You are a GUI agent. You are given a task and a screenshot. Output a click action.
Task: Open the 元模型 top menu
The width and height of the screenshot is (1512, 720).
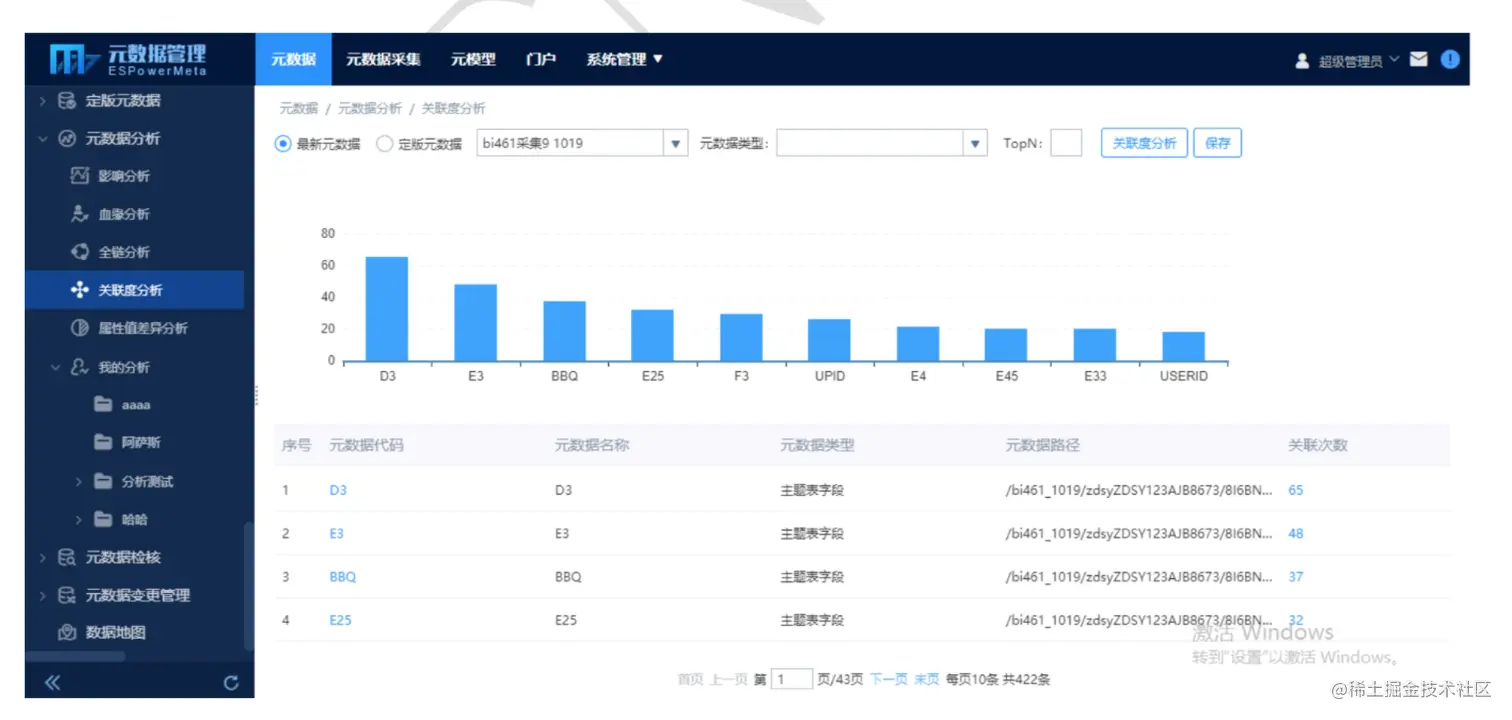(473, 59)
